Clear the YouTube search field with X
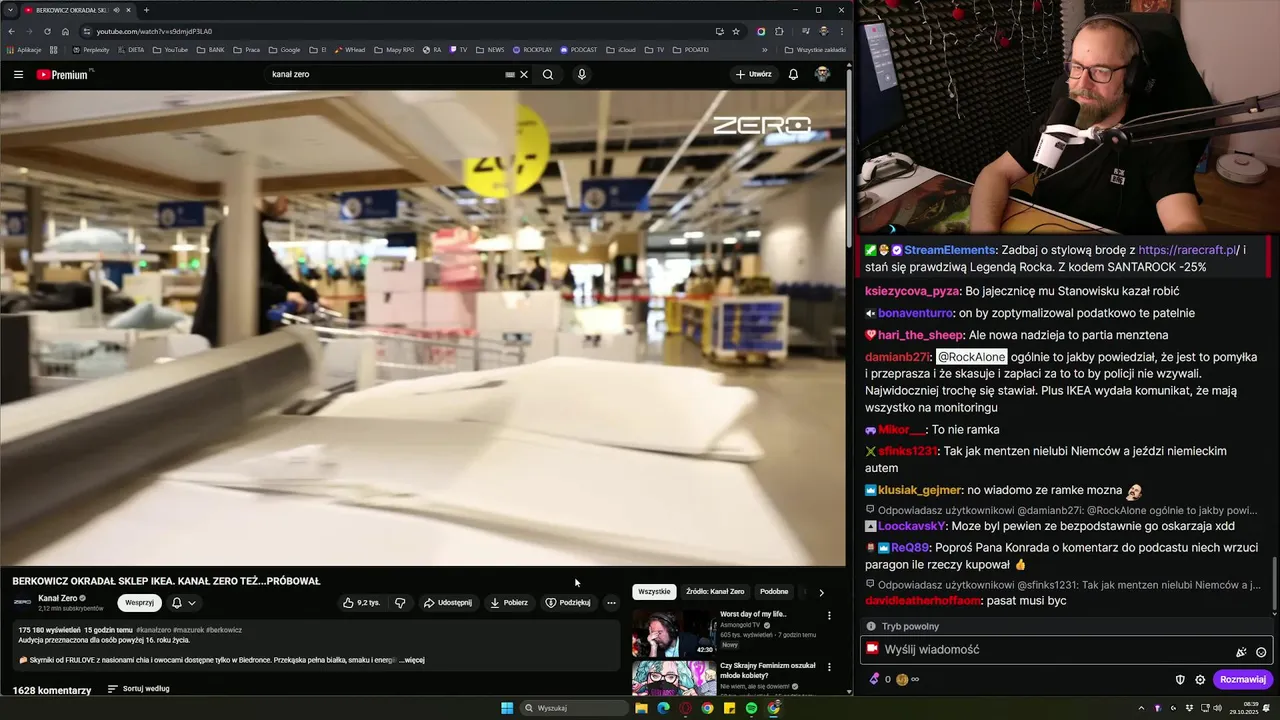The height and width of the screenshot is (720, 1280). pyautogui.click(x=524, y=74)
